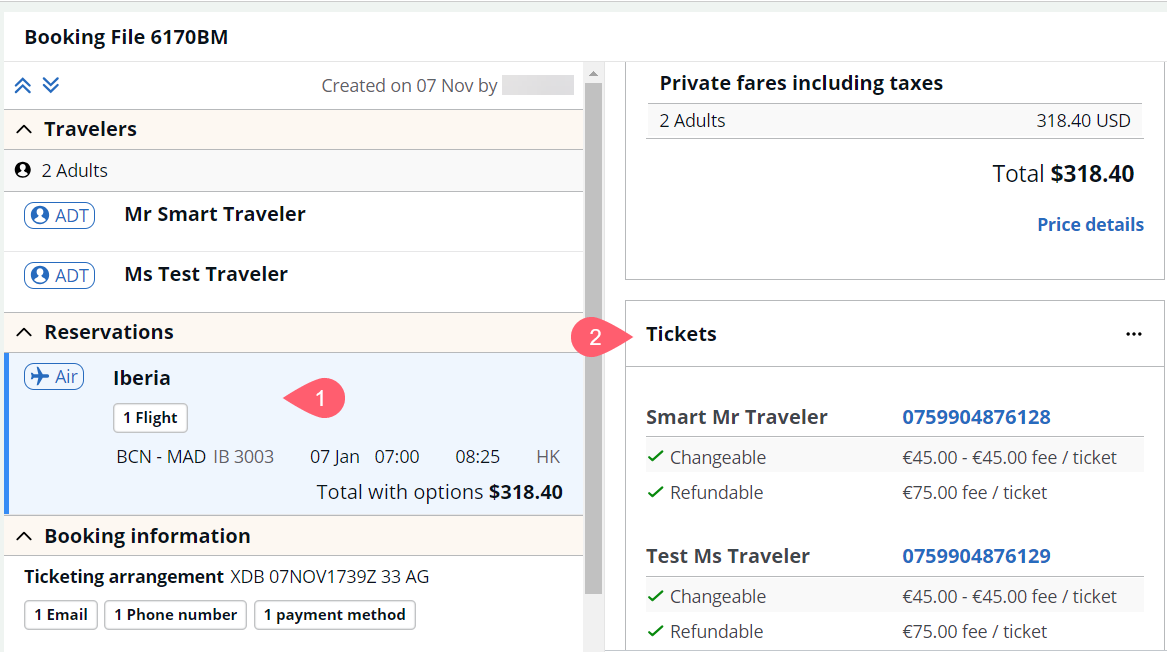The width and height of the screenshot is (1167, 652).
Task: Collapse the Travelers section
Action: pos(25,130)
